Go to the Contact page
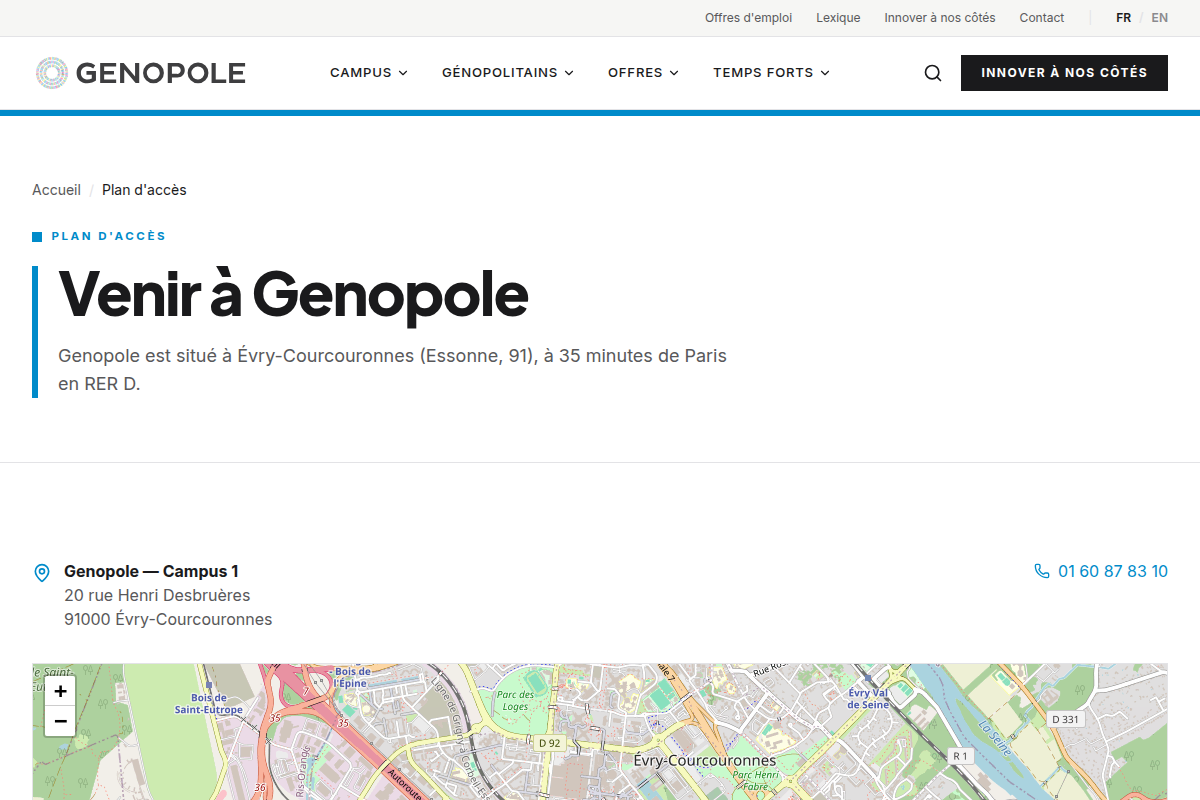This screenshot has height=800, width=1200. point(1042,18)
